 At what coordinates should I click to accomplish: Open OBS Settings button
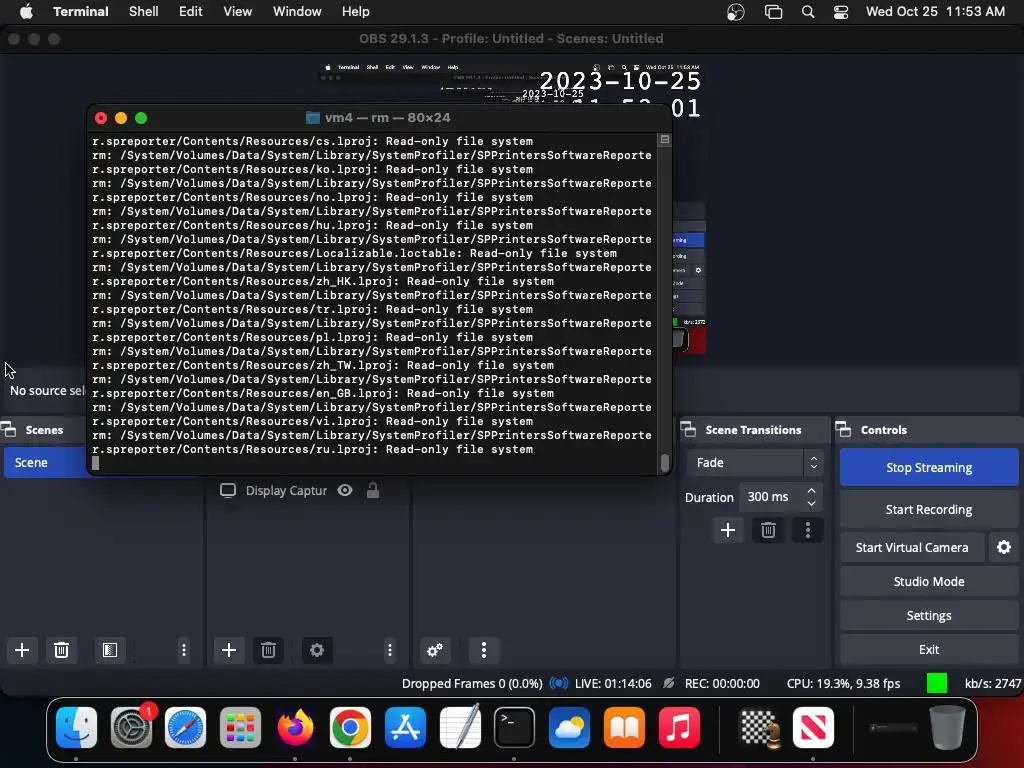coord(929,615)
